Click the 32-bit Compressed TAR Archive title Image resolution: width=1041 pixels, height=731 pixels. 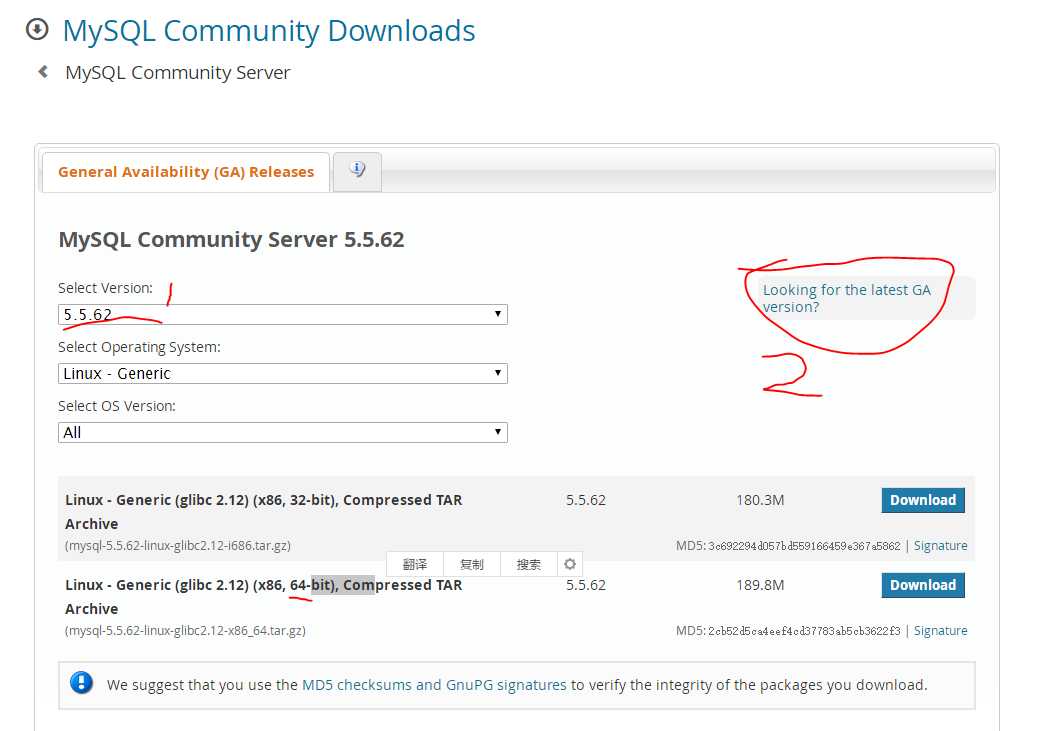click(264, 512)
